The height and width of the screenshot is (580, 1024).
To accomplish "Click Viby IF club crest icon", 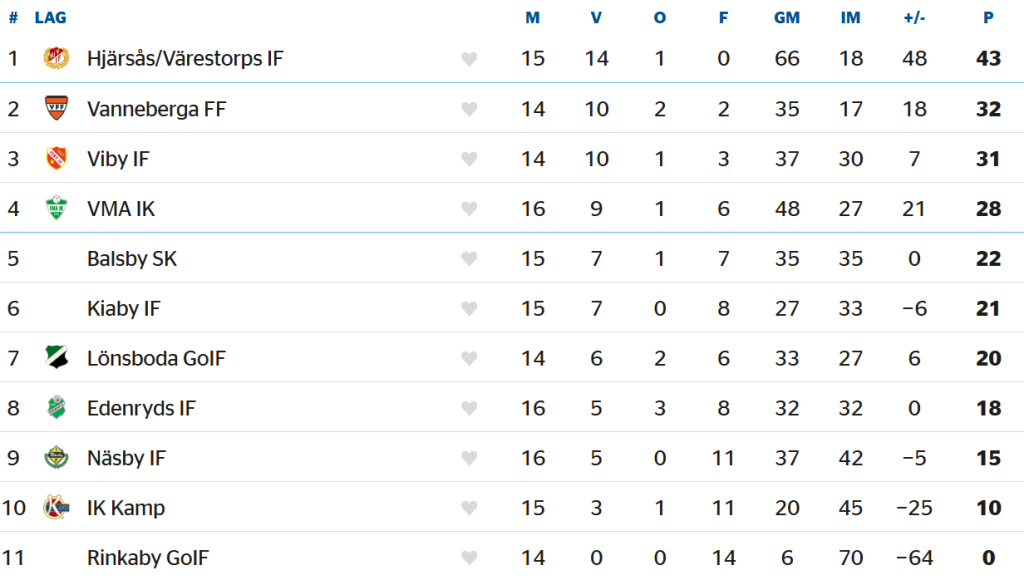I will (57, 158).
